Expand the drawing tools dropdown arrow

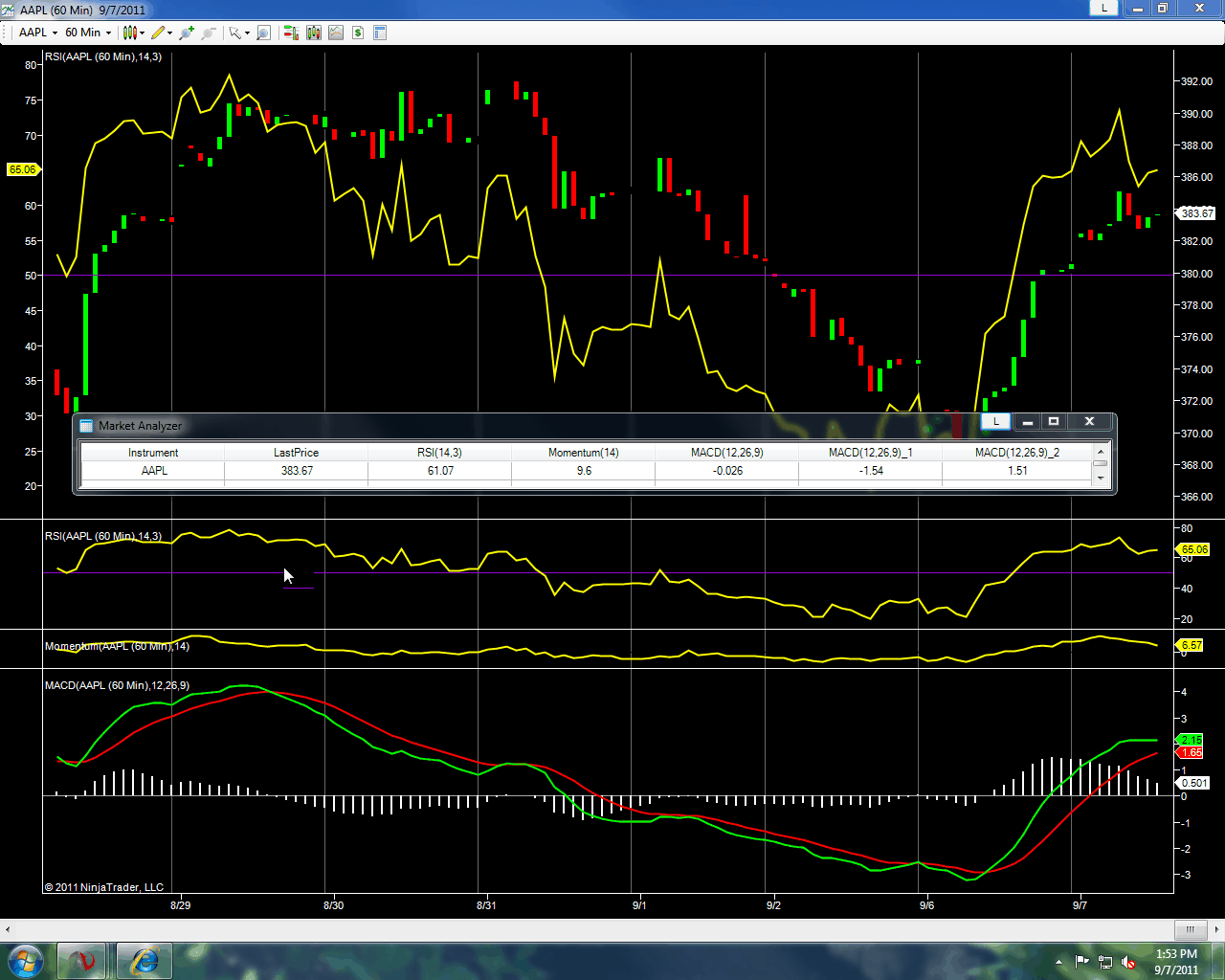[x=170, y=33]
